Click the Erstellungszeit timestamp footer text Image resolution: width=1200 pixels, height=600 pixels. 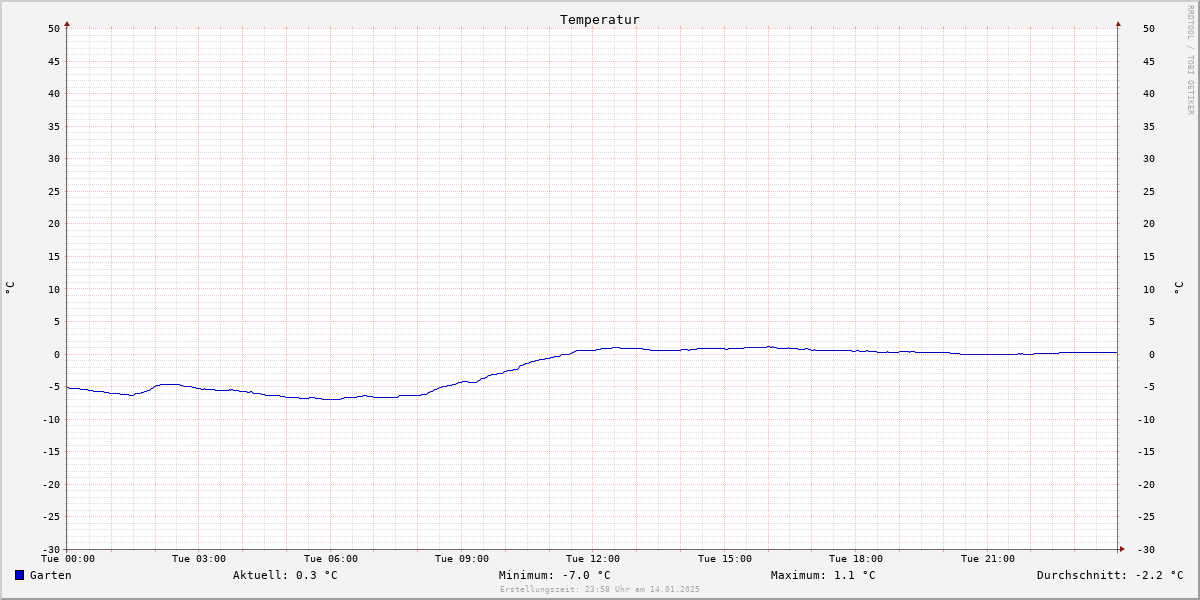[x=600, y=590]
